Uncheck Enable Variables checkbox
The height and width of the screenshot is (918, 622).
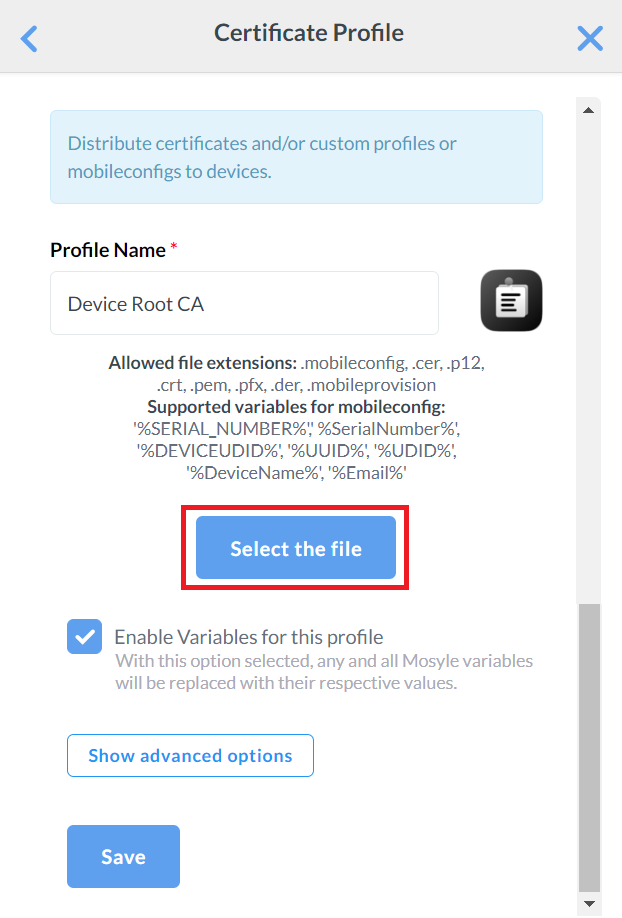[x=85, y=636]
